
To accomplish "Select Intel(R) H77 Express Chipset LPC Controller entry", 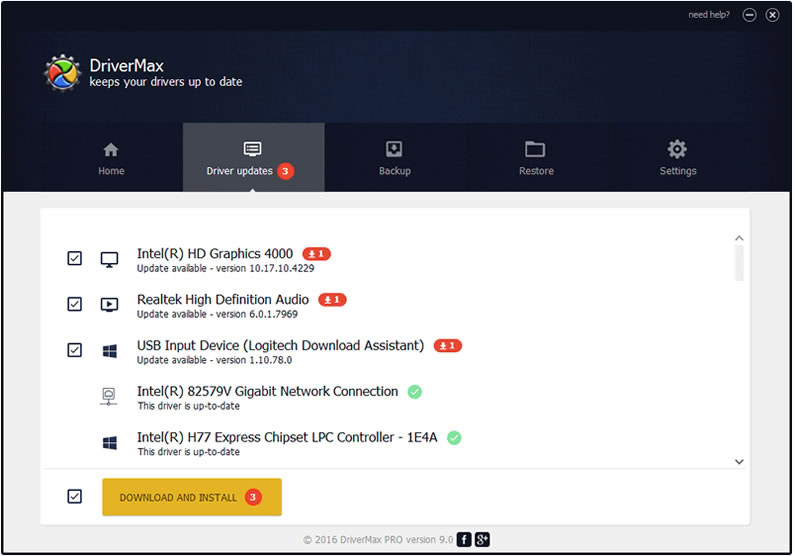I will 287,437.
